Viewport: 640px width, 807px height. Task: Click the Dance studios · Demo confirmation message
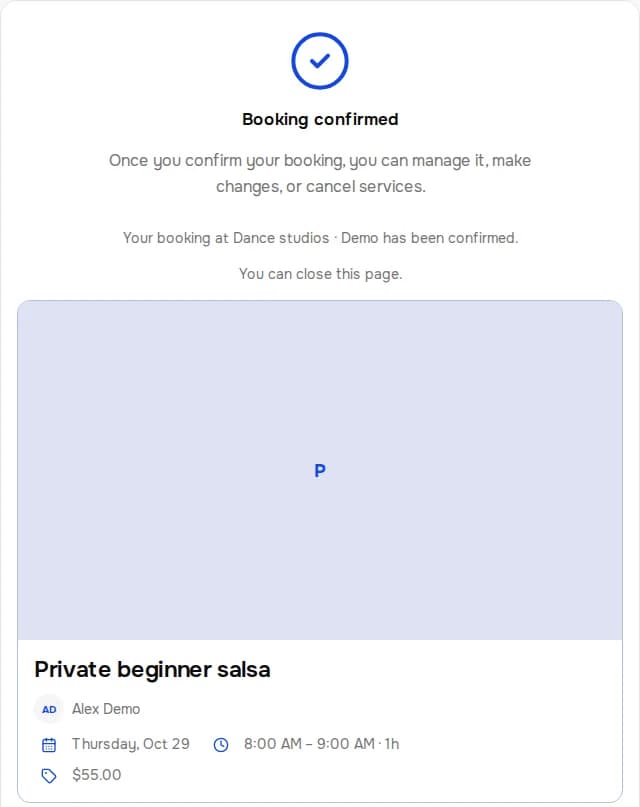pyautogui.click(x=320, y=238)
